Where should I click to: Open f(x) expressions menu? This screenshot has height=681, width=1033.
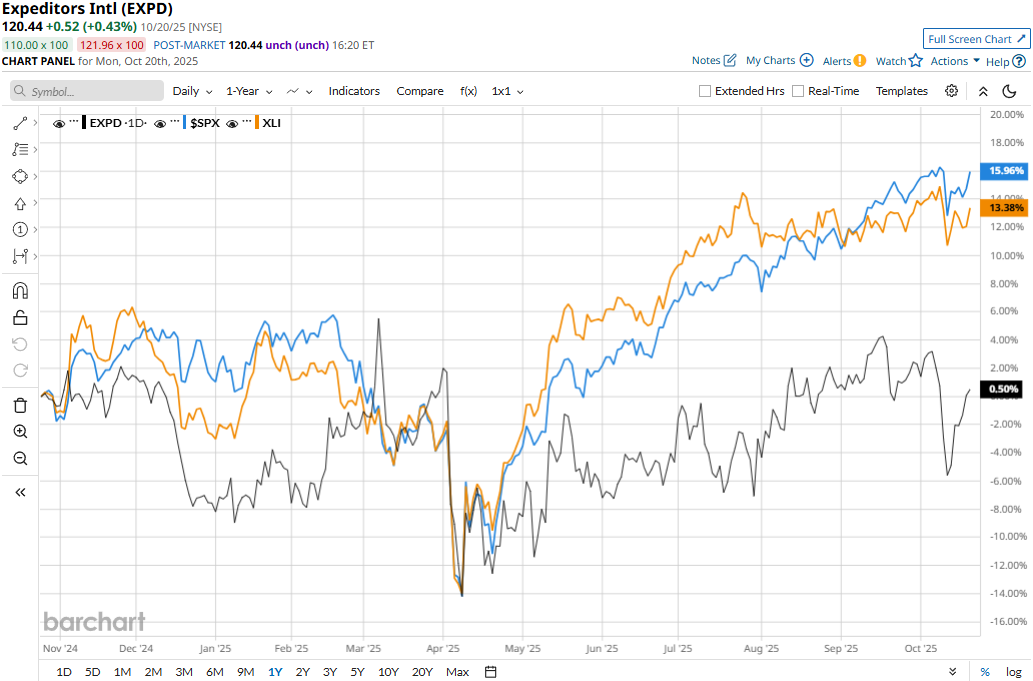click(468, 91)
